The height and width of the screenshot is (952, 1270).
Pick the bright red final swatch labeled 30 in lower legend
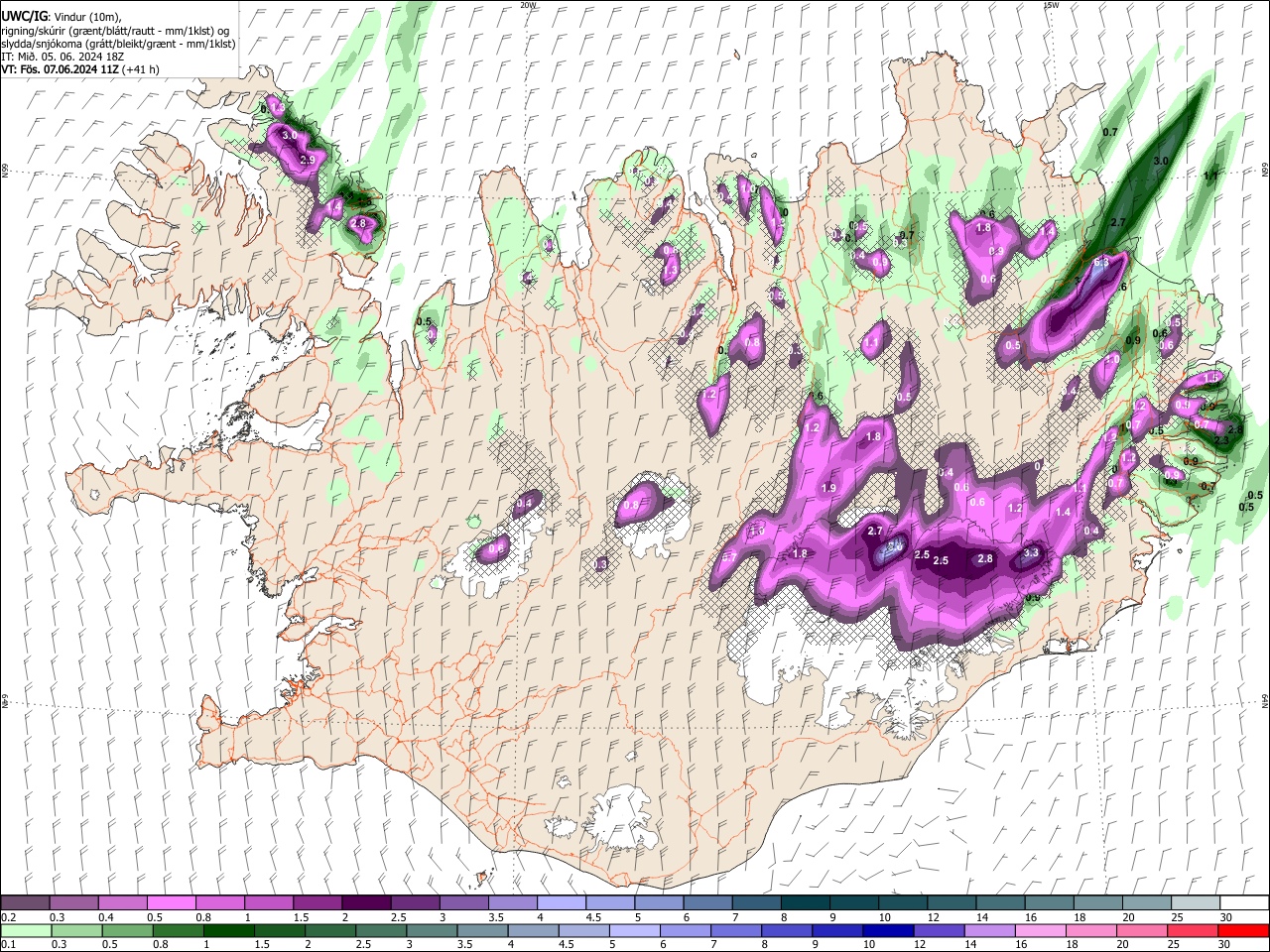click(x=1242, y=930)
